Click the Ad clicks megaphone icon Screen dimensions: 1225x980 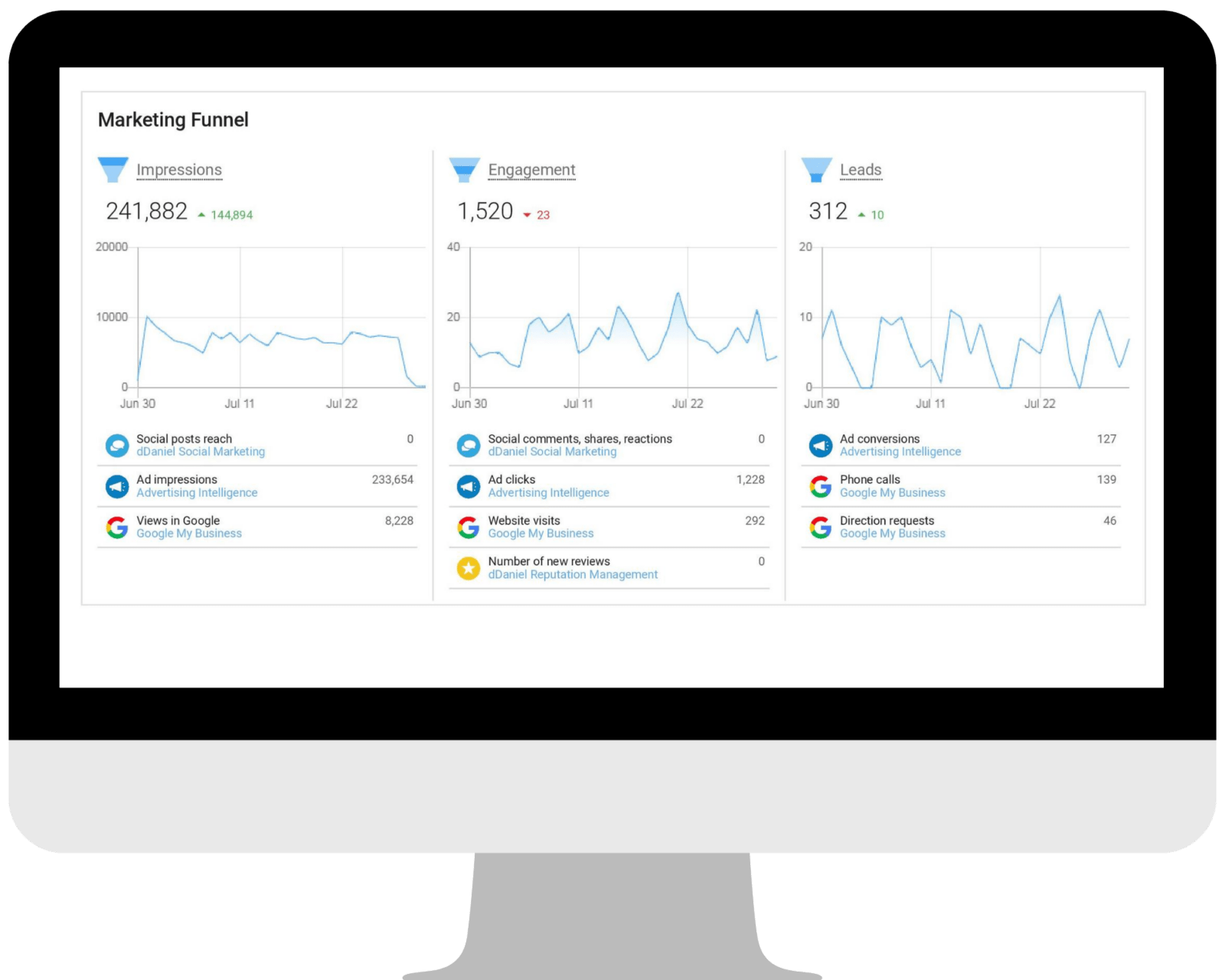(x=469, y=486)
